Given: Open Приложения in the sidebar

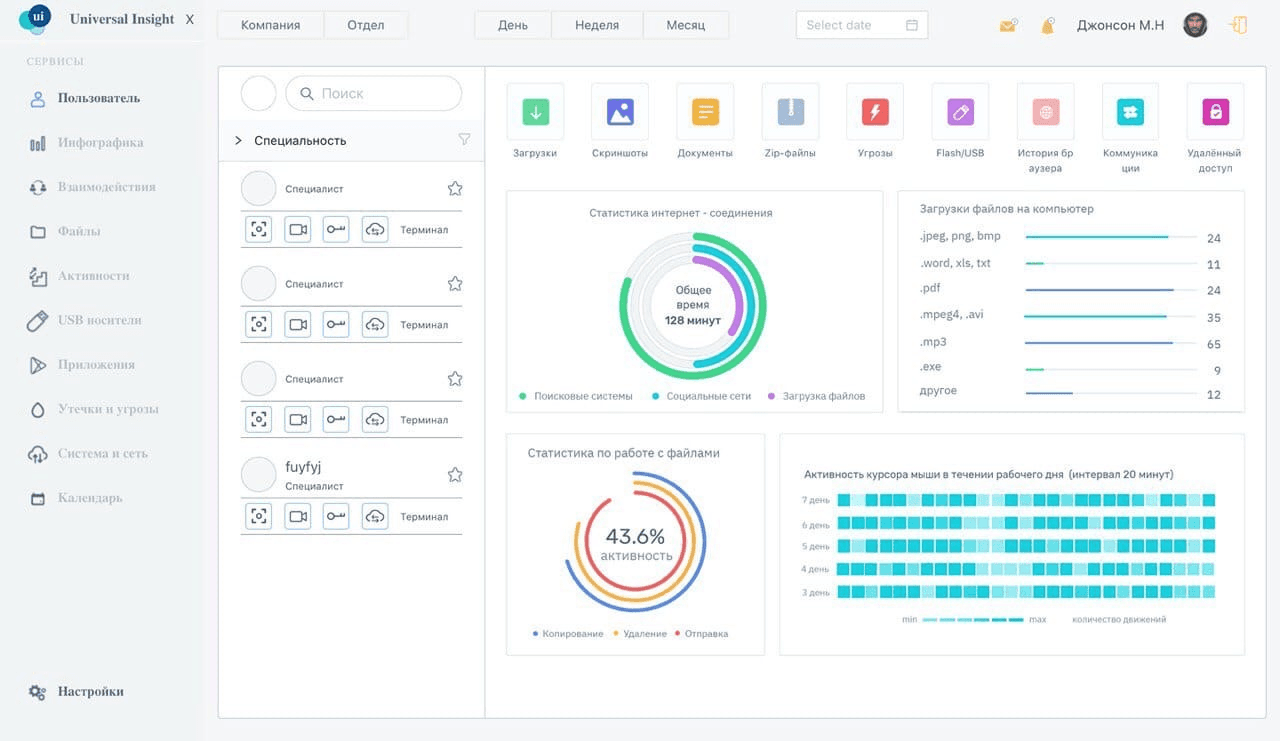Looking at the screenshot, I should [x=96, y=365].
